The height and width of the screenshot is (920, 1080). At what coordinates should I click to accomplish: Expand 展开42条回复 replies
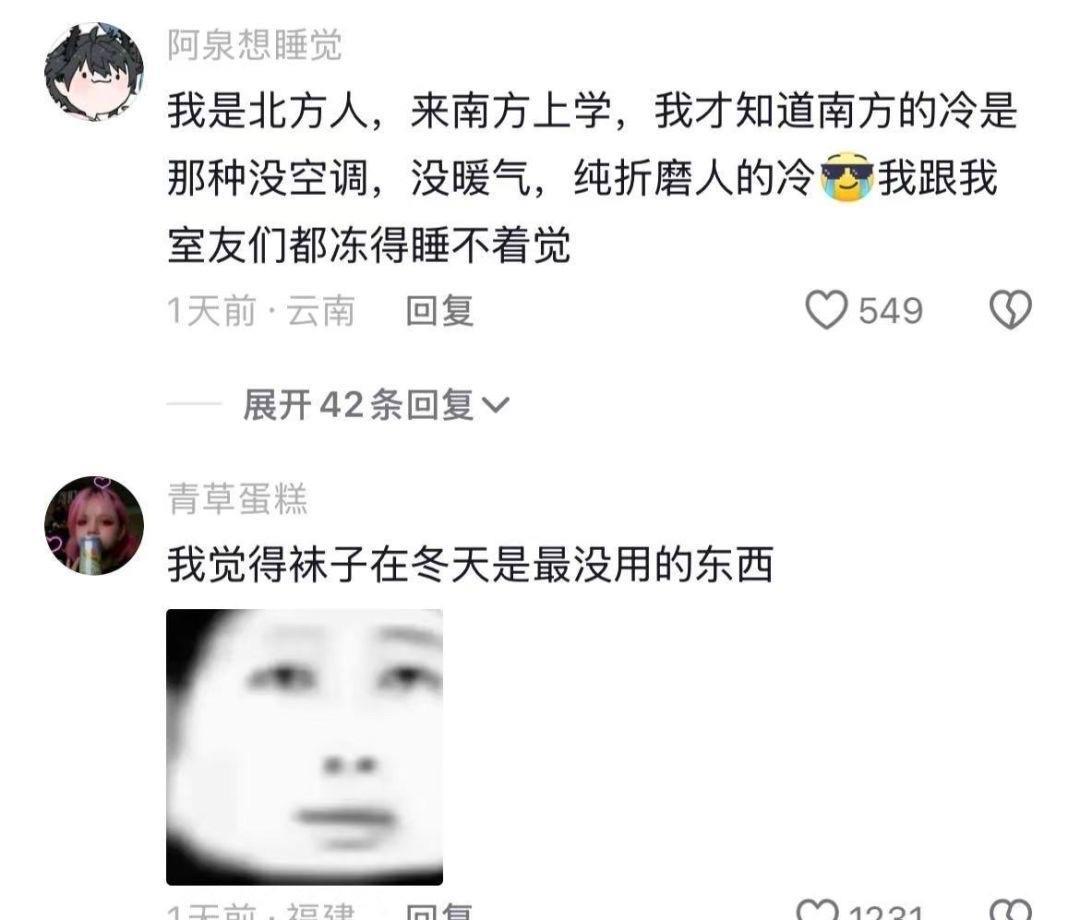(x=376, y=404)
